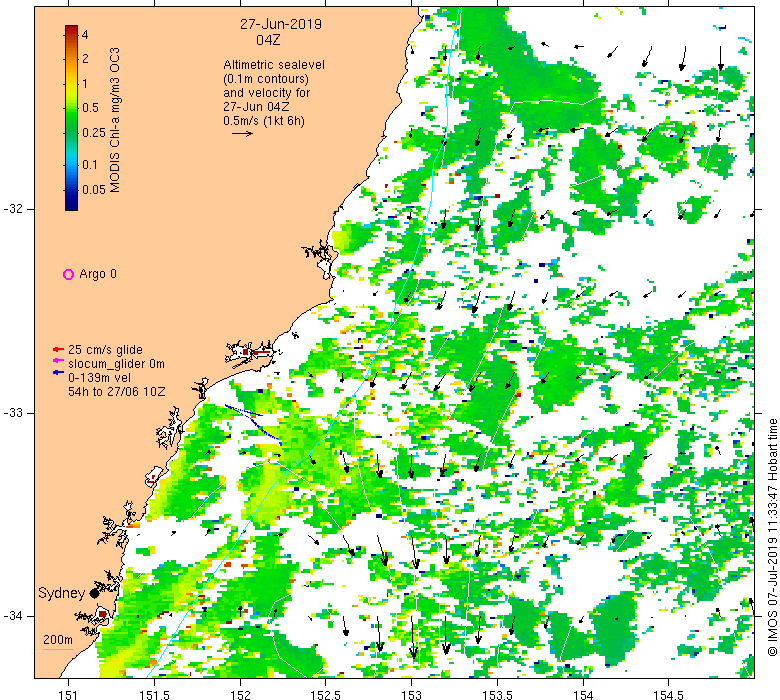Click the red 25 cm/s glide arrow
Image resolution: width=780 pixels, height=700 pixels.
(58, 349)
